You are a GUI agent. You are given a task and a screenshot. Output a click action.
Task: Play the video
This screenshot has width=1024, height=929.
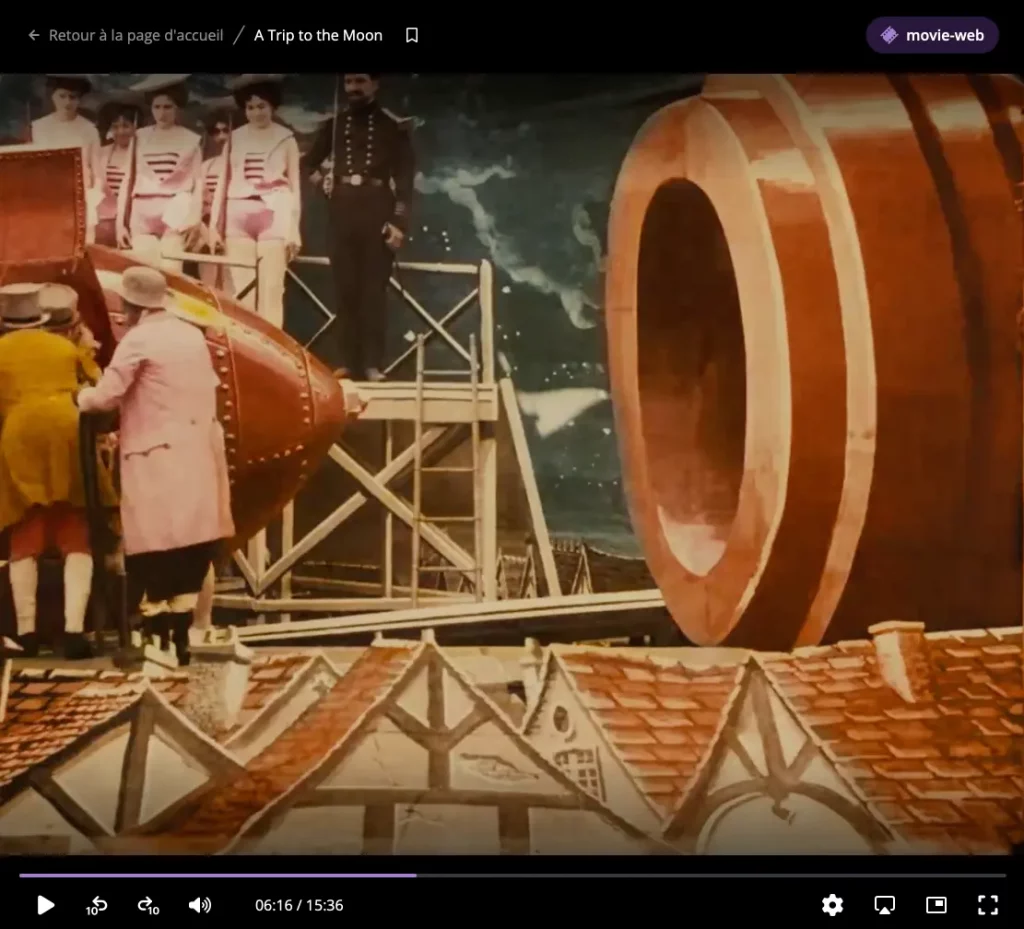(x=45, y=905)
